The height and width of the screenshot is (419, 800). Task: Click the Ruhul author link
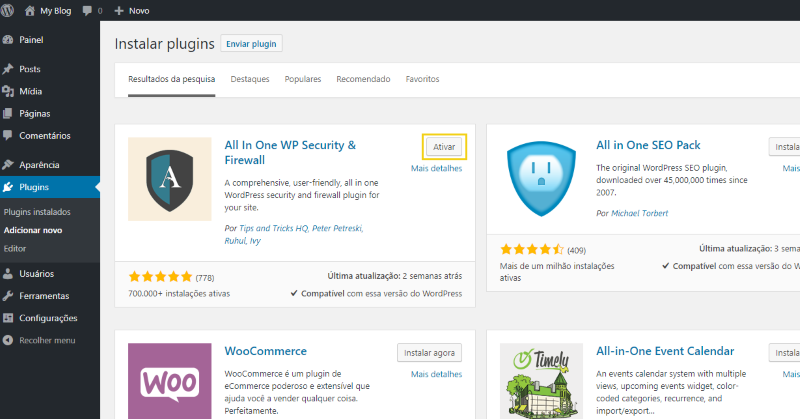pos(235,241)
